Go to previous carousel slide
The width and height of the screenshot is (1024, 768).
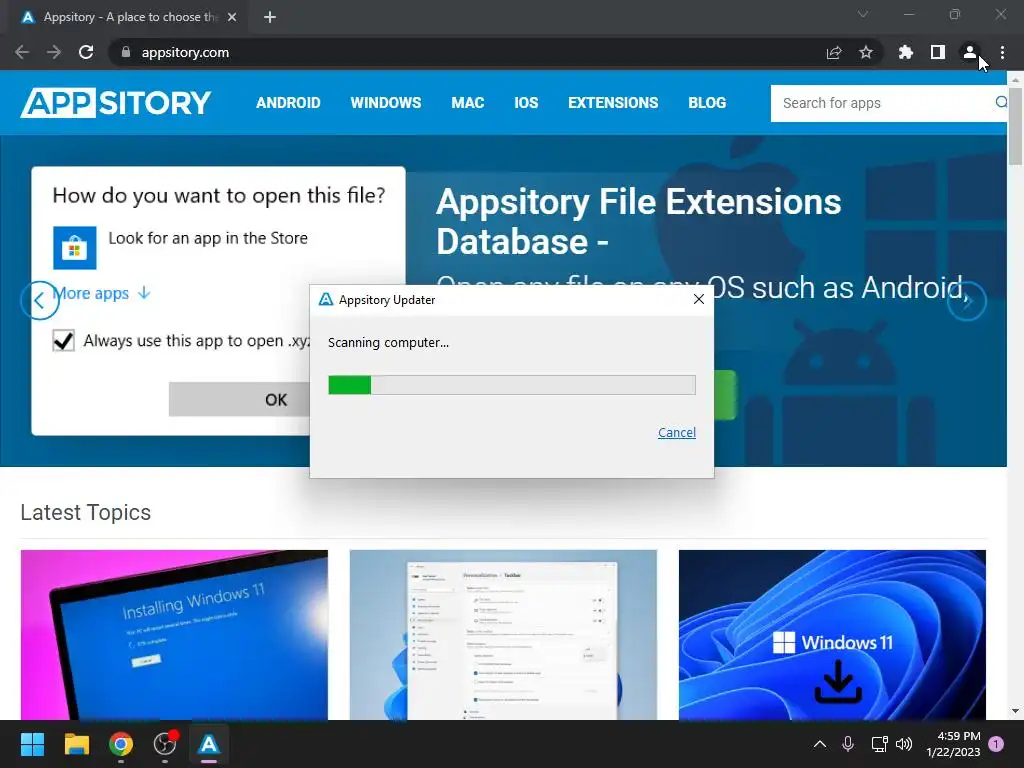click(40, 300)
